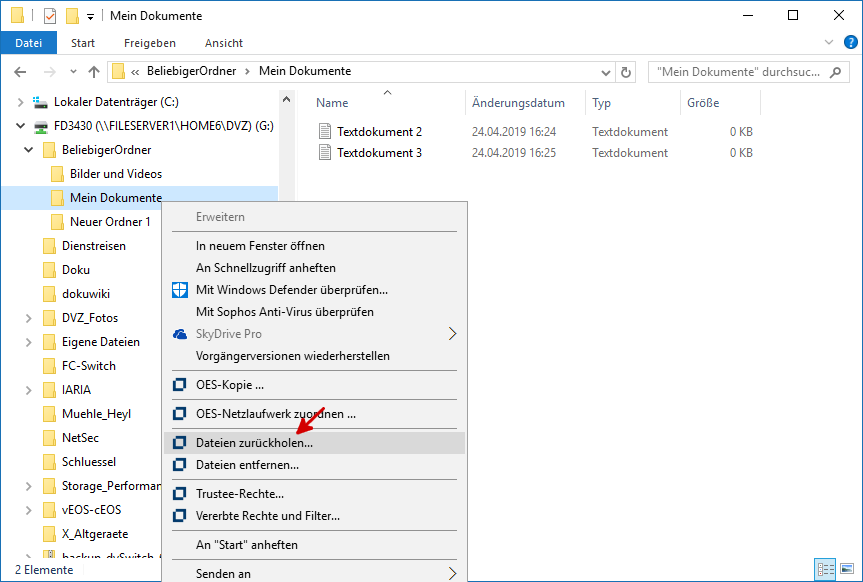Open the Ansicht ribbon tab
Image resolution: width=863 pixels, height=582 pixels.
(223, 43)
